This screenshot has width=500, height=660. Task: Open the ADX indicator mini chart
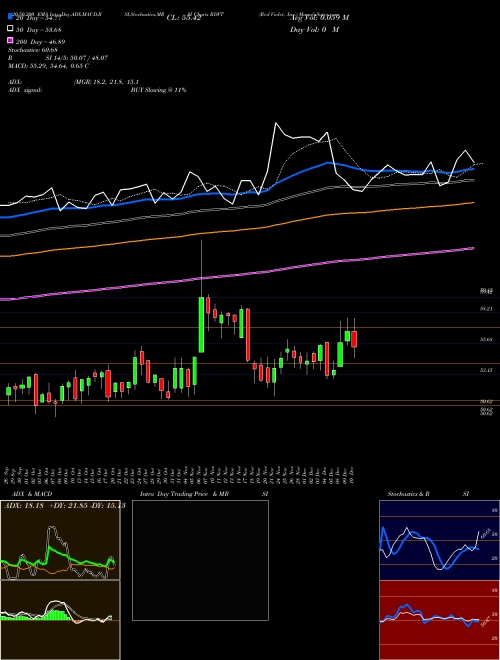60,540
